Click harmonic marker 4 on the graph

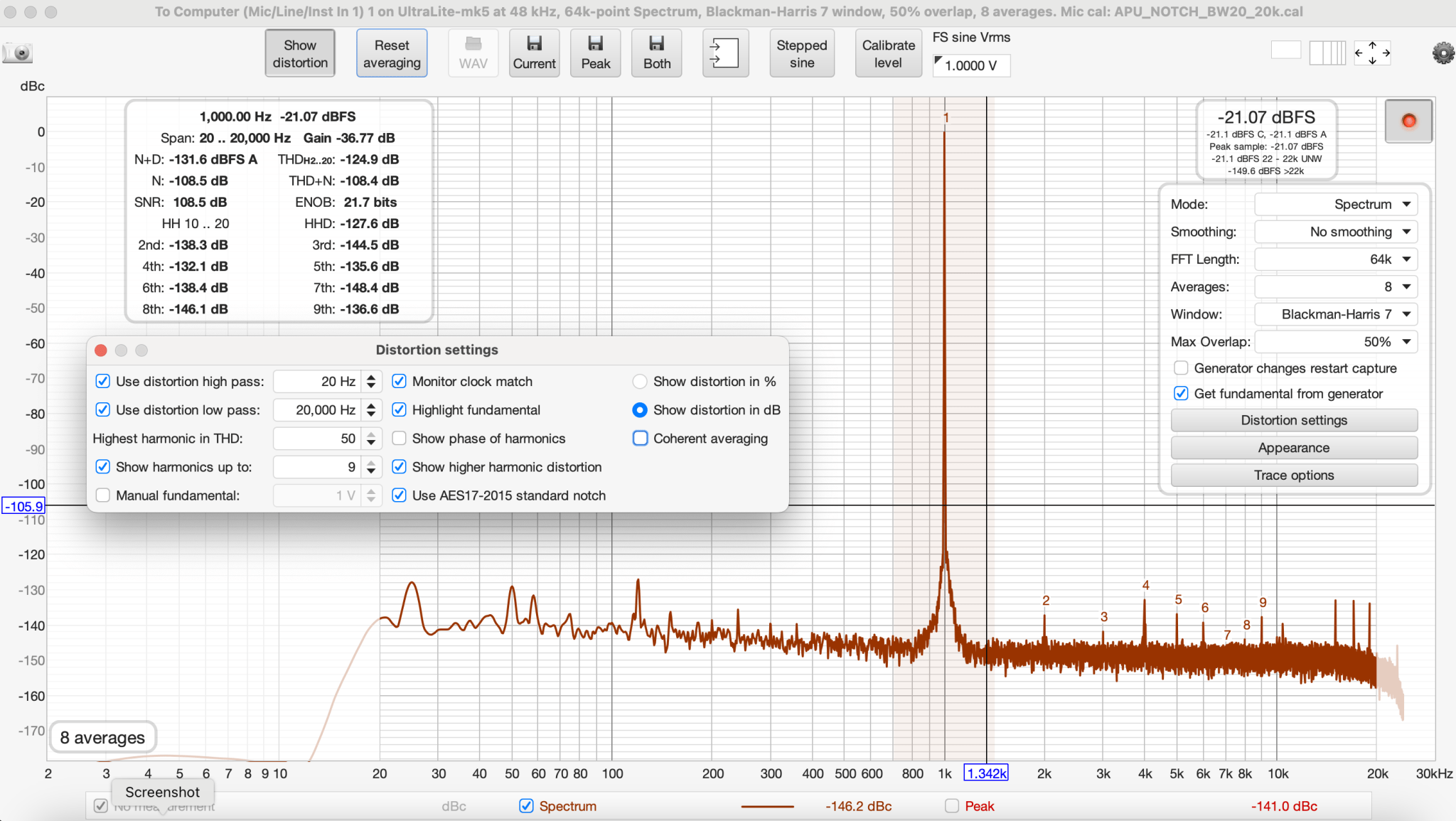pyautogui.click(x=1145, y=585)
